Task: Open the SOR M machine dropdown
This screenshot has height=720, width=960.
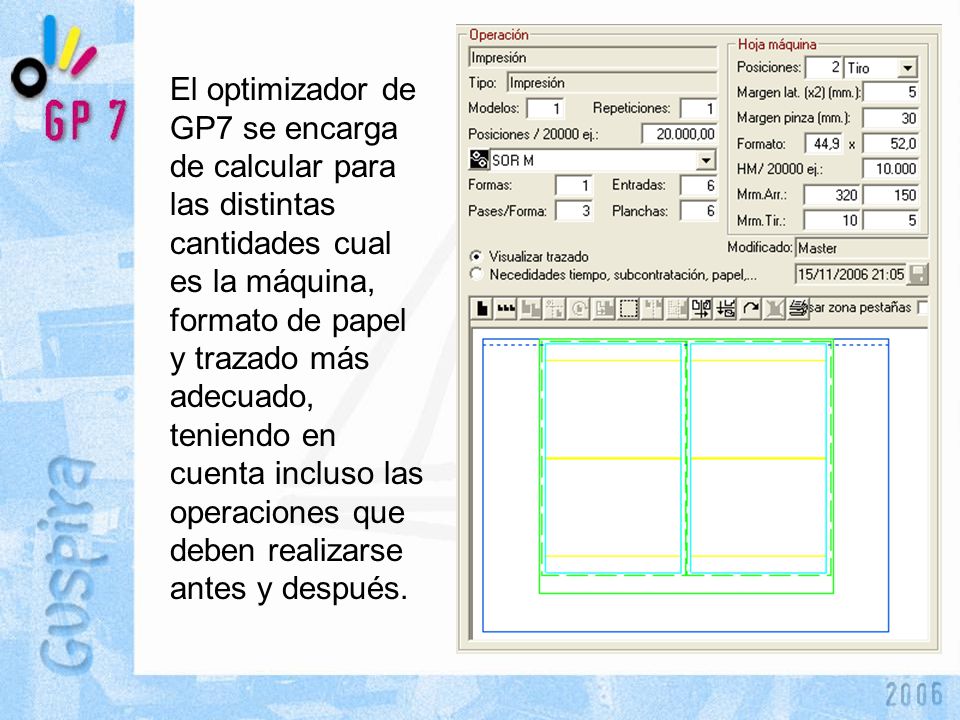Action: point(706,160)
